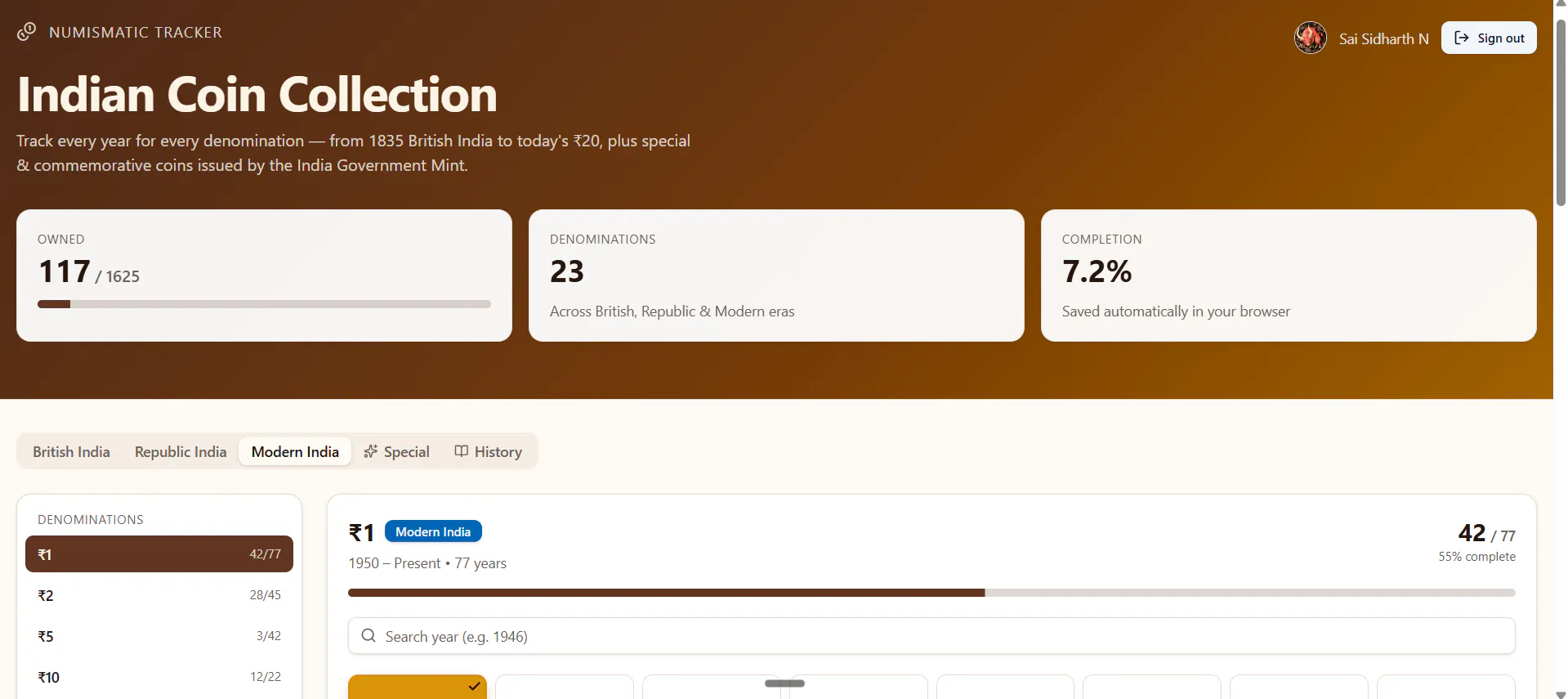Screen dimensions: 1568x699
Task: Select the ₹1 denomination row
Action: pyautogui.click(x=159, y=554)
